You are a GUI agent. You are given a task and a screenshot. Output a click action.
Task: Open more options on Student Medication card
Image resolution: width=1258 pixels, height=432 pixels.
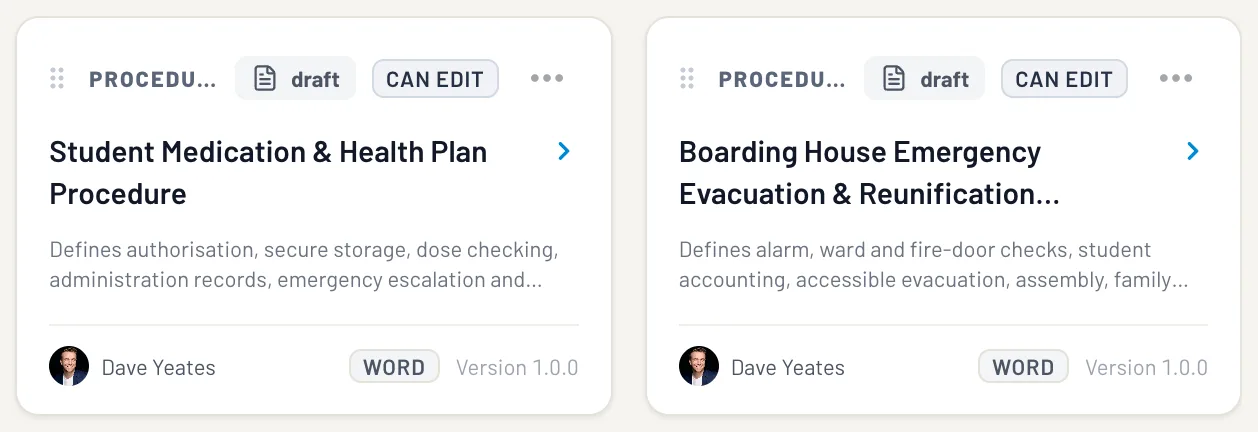pyautogui.click(x=547, y=79)
